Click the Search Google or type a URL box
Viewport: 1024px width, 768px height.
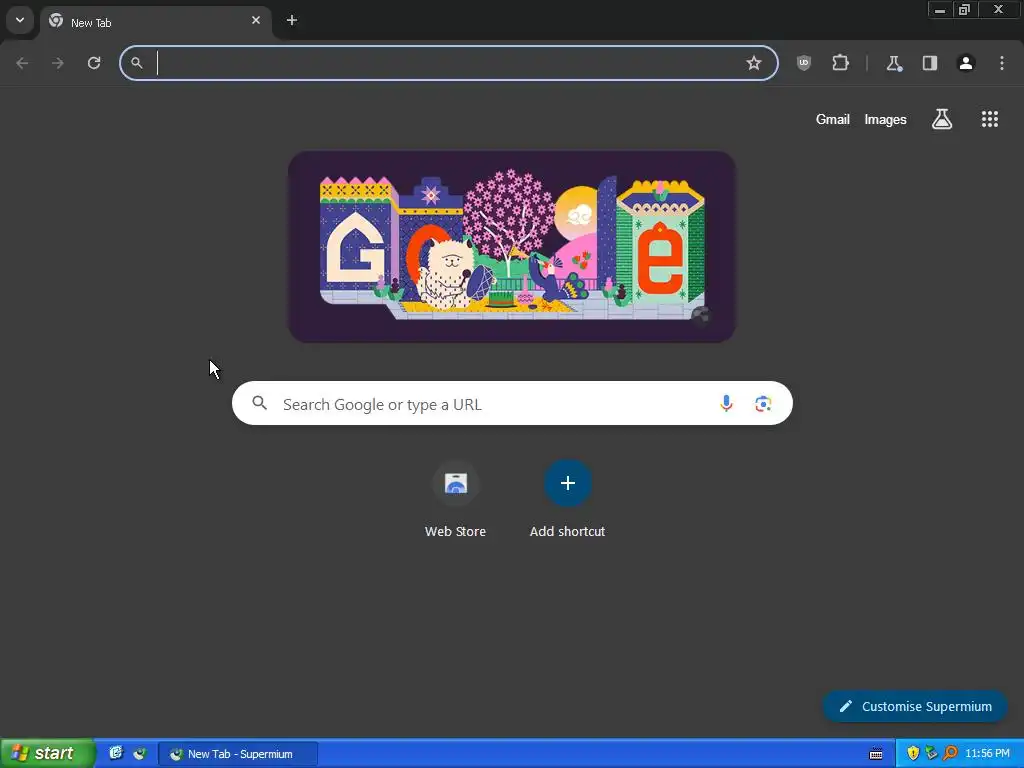[512, 404]
